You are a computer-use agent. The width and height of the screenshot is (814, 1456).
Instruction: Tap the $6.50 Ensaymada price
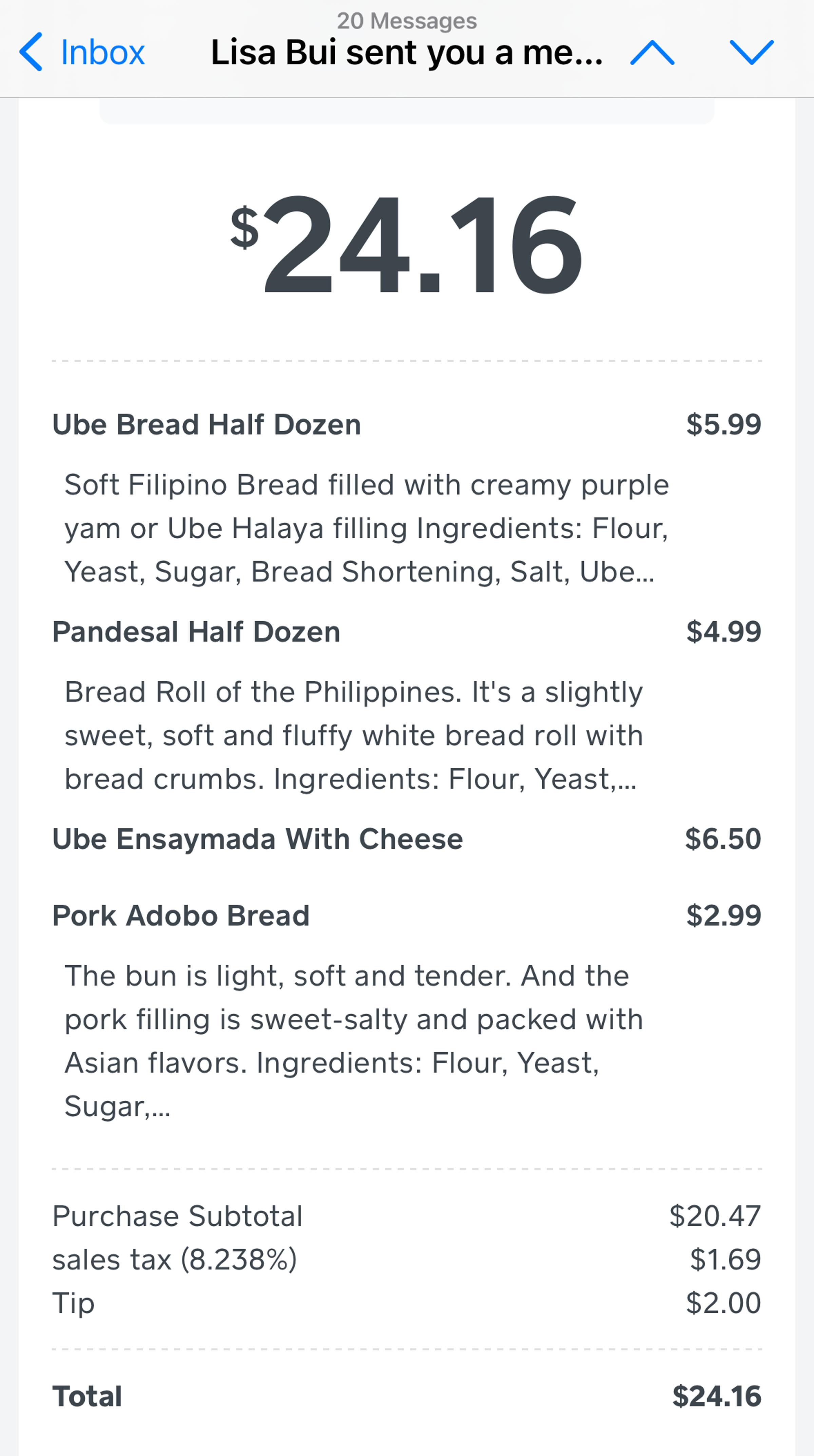[x=723, y=839]
